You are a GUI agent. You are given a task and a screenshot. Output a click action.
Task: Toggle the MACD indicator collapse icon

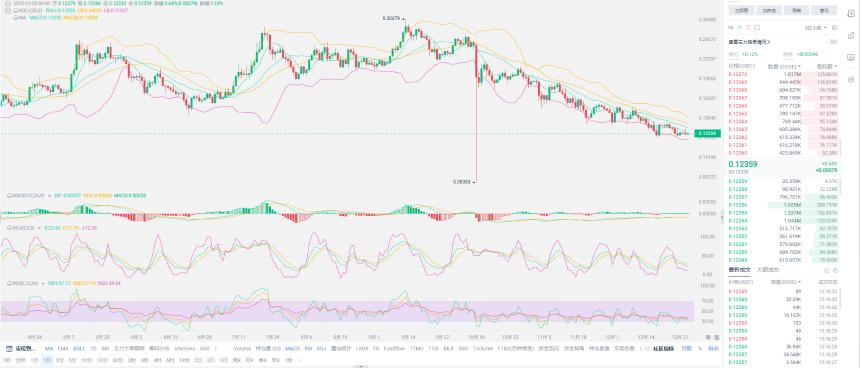tap(9, 195)
